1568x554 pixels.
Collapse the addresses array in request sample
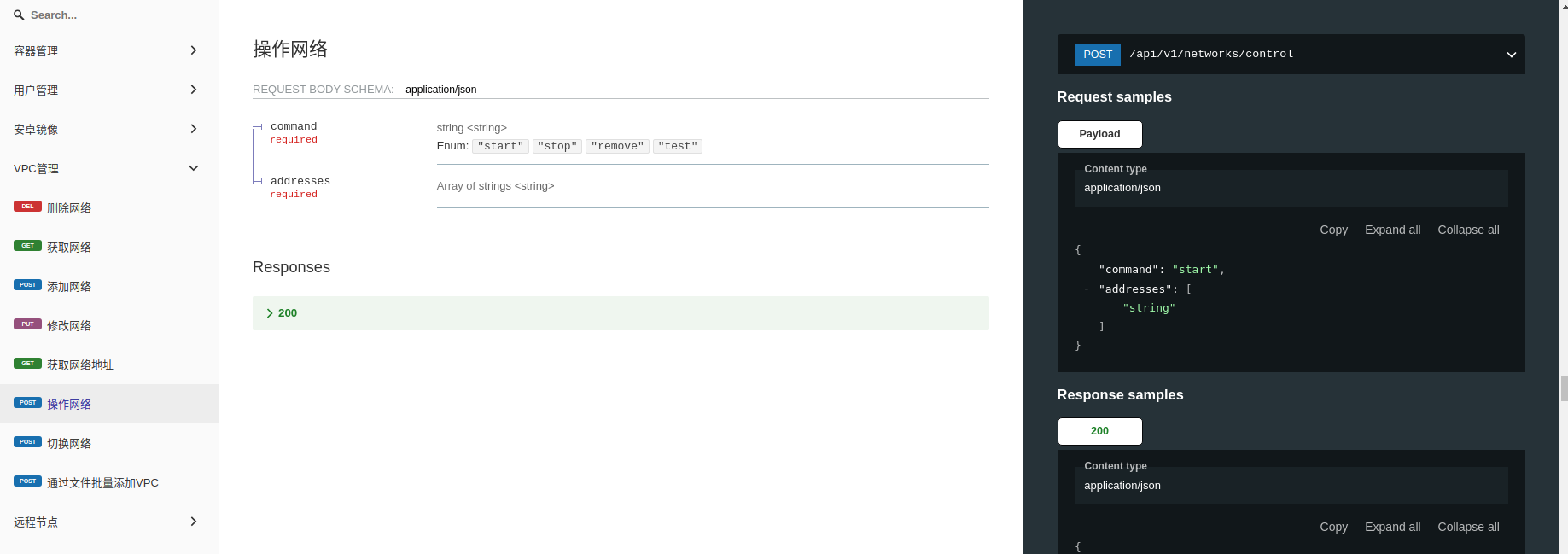click(1087, 289)
